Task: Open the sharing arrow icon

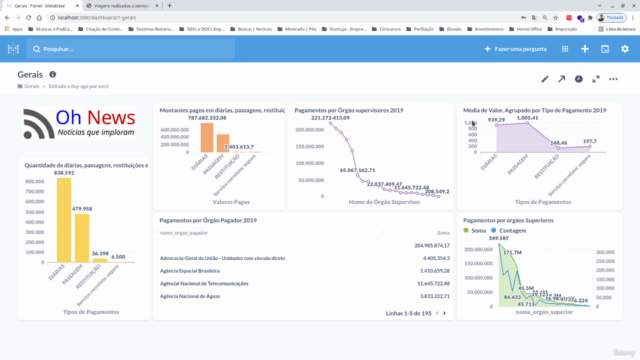Action: click(562, 79)
